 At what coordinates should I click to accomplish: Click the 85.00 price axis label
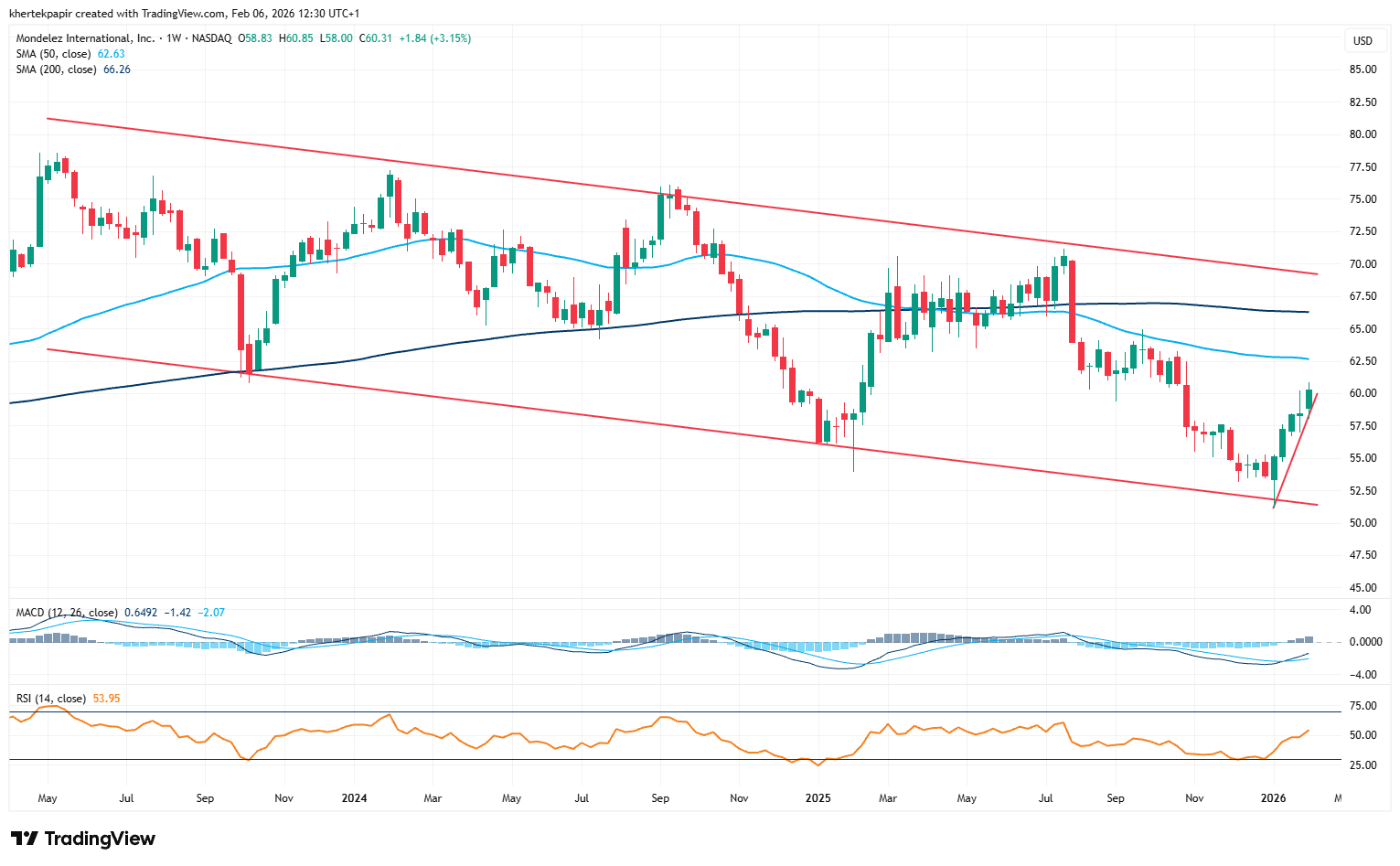pos(1363,69)
